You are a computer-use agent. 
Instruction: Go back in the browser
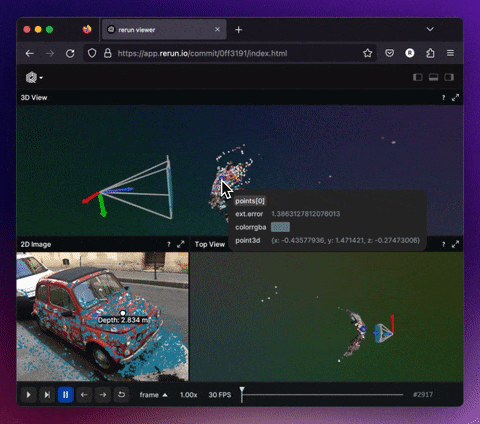tap(30, 53)
